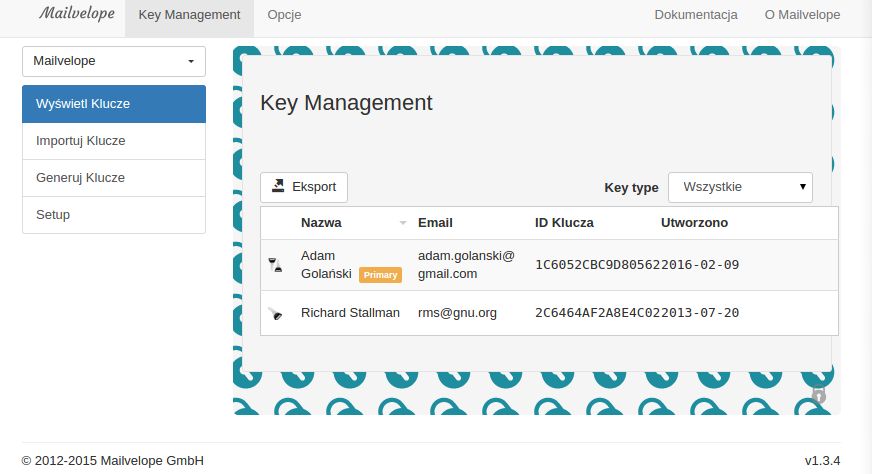Click the rms@gnu.org email cell
Screen dimensions: 872x474
458,313
